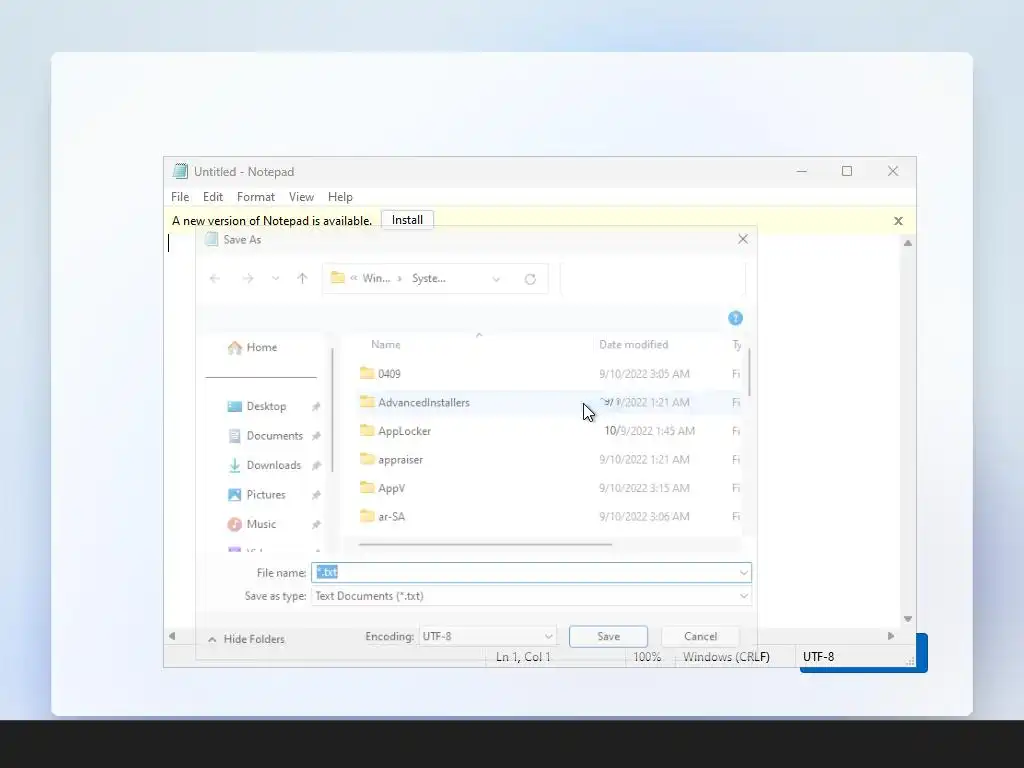Open the blue help icon
This screenshot has width=1024, height=768.
pyautogui.click(x=735, y=318)
